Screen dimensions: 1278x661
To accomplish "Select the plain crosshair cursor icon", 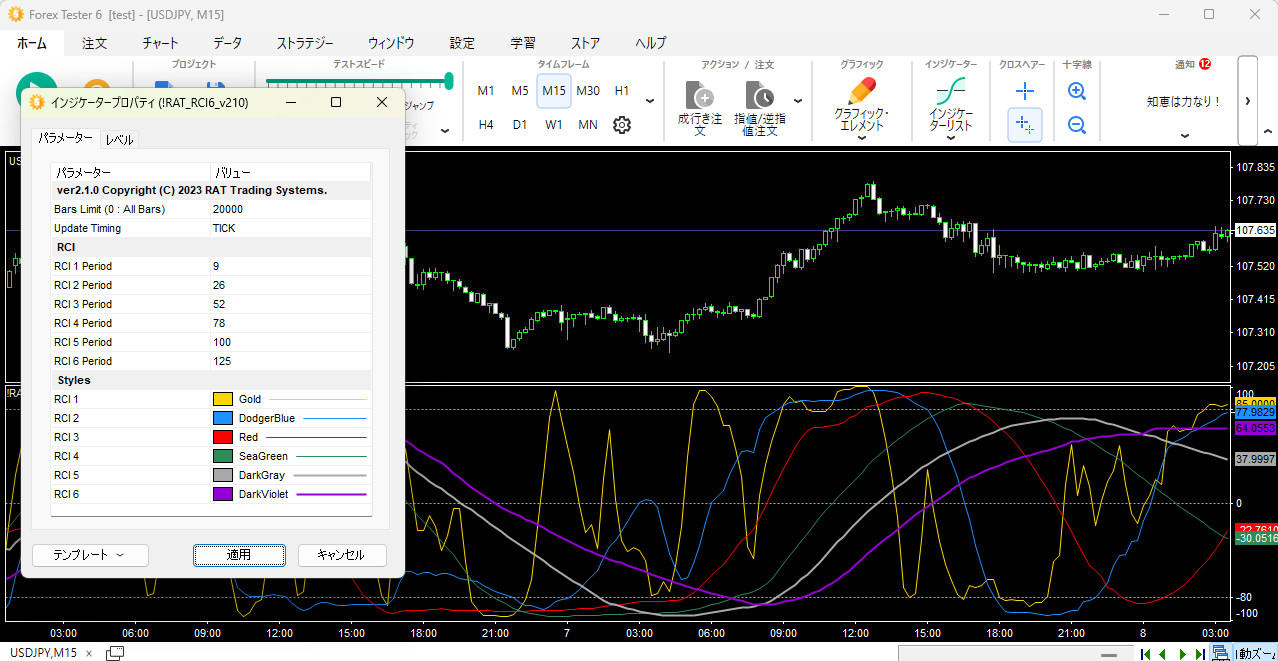I will (1024, 91).
